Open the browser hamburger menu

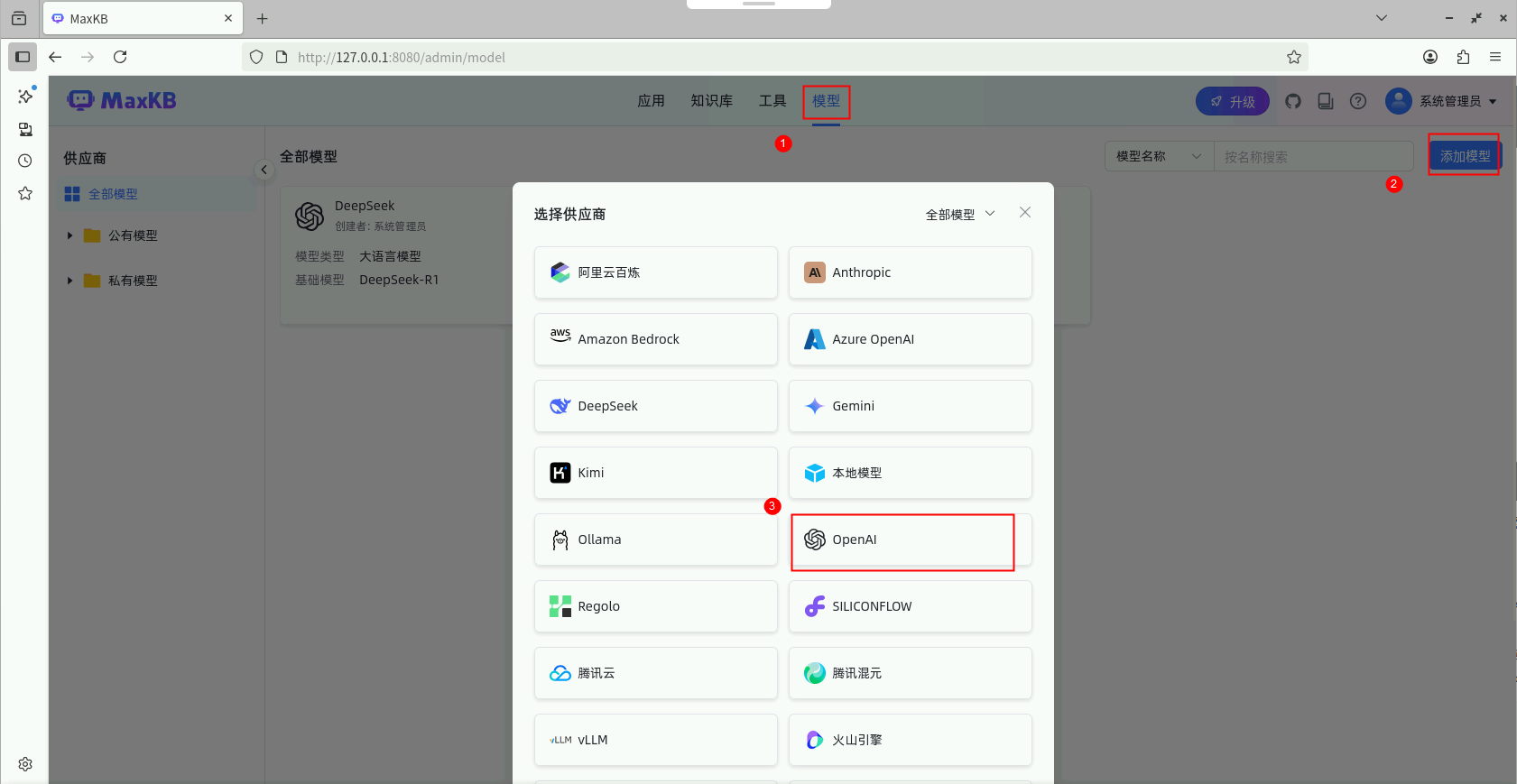click(1495, 57)
